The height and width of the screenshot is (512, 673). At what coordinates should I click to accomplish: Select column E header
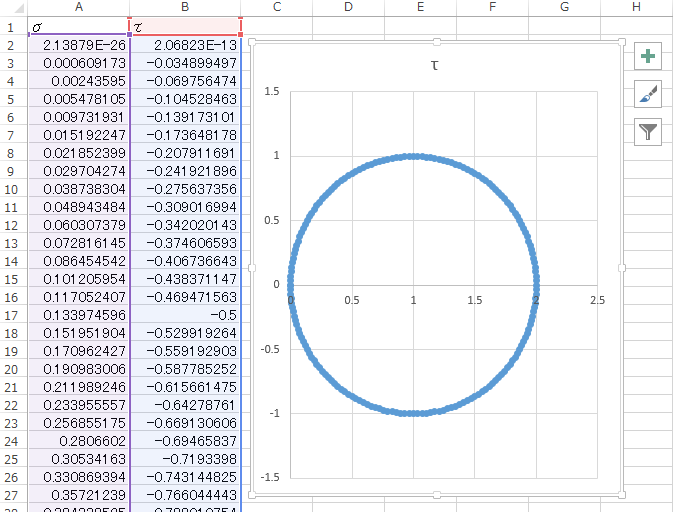421,7
